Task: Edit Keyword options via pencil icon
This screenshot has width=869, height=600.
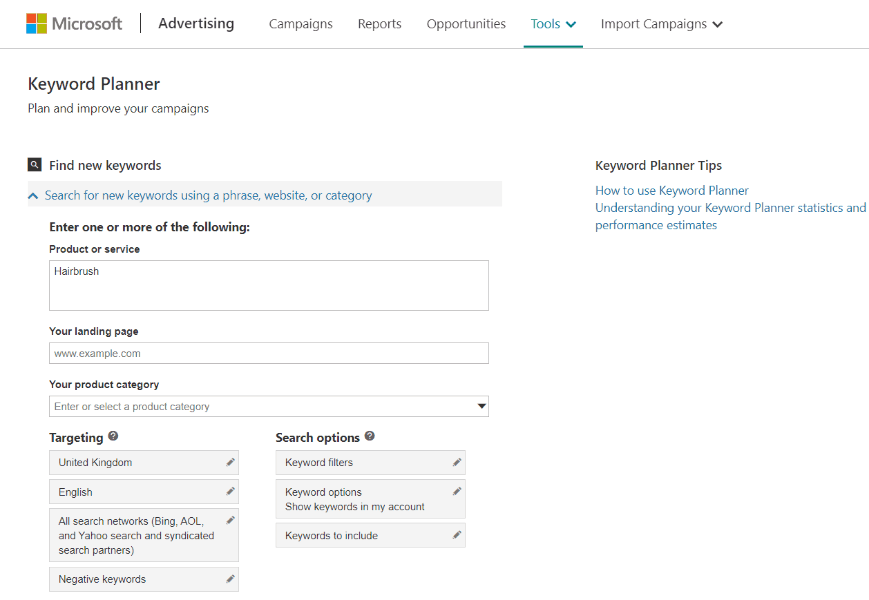Action: 457,491
